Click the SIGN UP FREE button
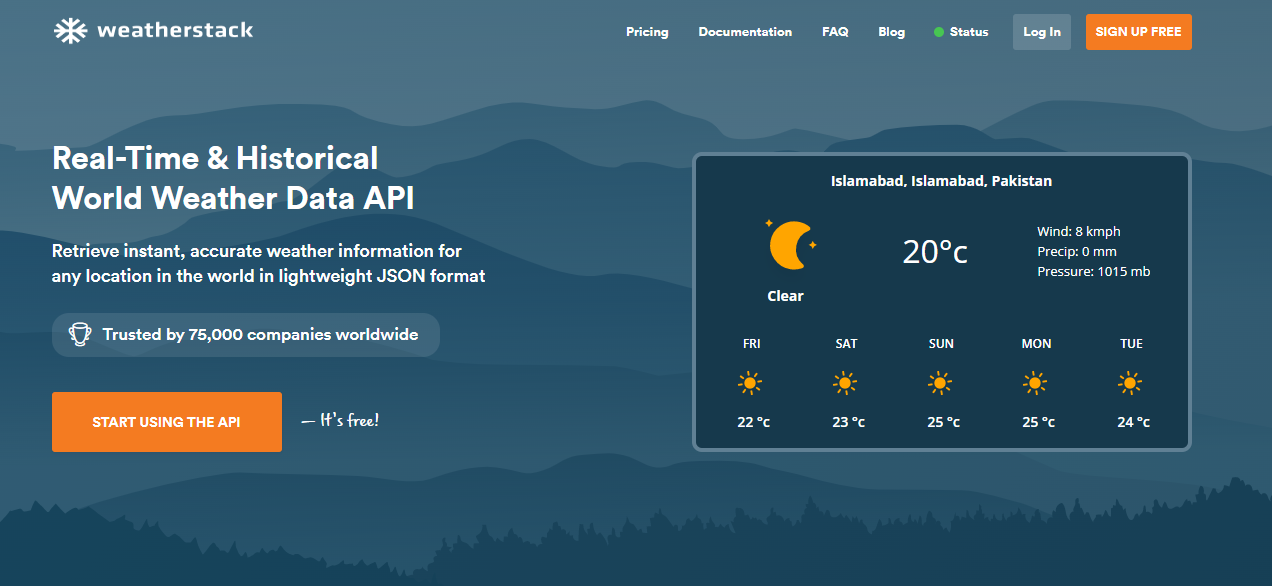 pos(1139,32)
